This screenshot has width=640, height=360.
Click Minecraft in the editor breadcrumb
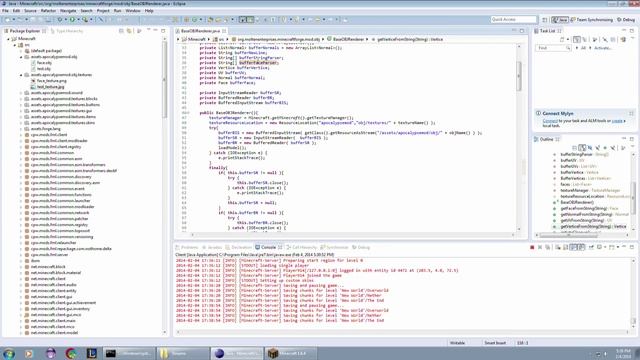tap(196, 39)
